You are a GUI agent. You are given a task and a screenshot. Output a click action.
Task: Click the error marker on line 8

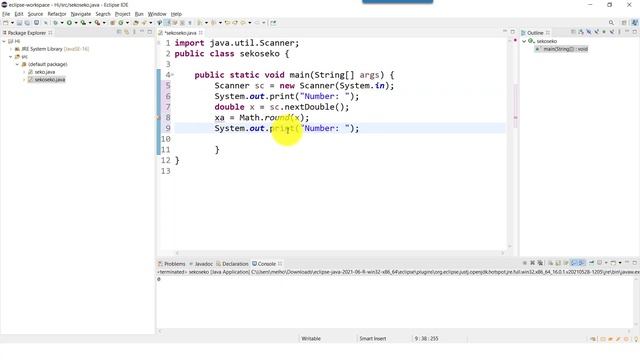point(158,118)
